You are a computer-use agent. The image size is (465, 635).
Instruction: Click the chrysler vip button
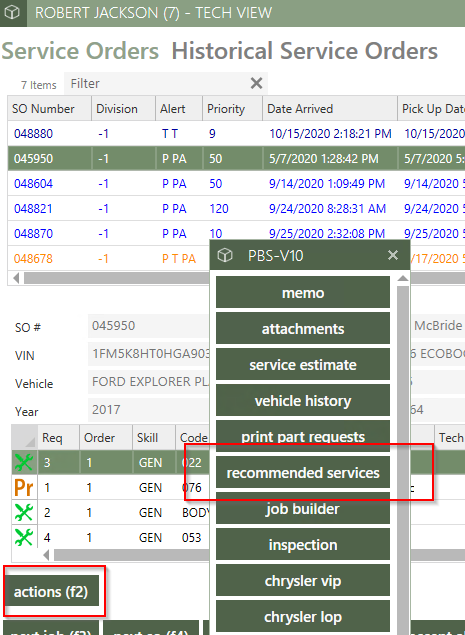pyautogui.click(x=303, y=580)
